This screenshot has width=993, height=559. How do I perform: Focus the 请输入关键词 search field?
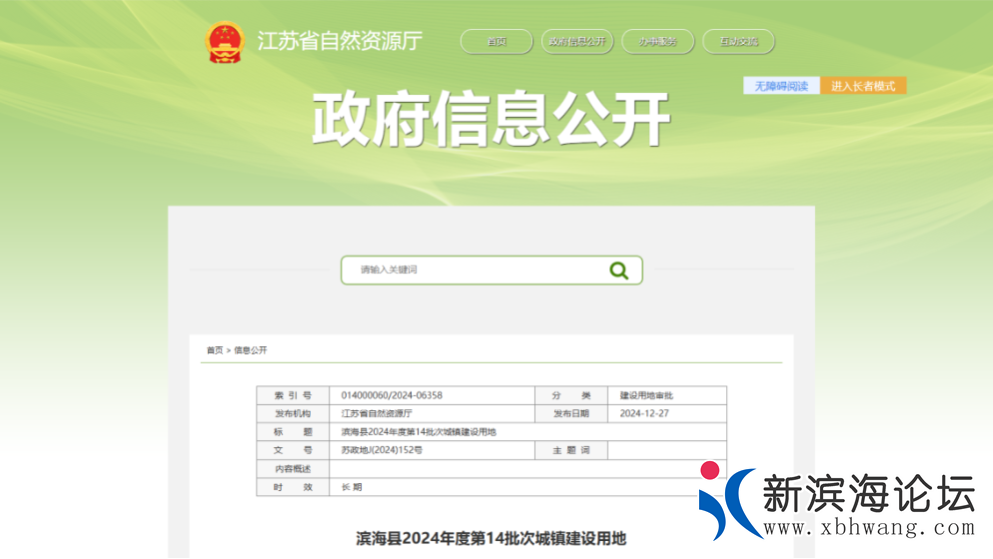(475, 270)
